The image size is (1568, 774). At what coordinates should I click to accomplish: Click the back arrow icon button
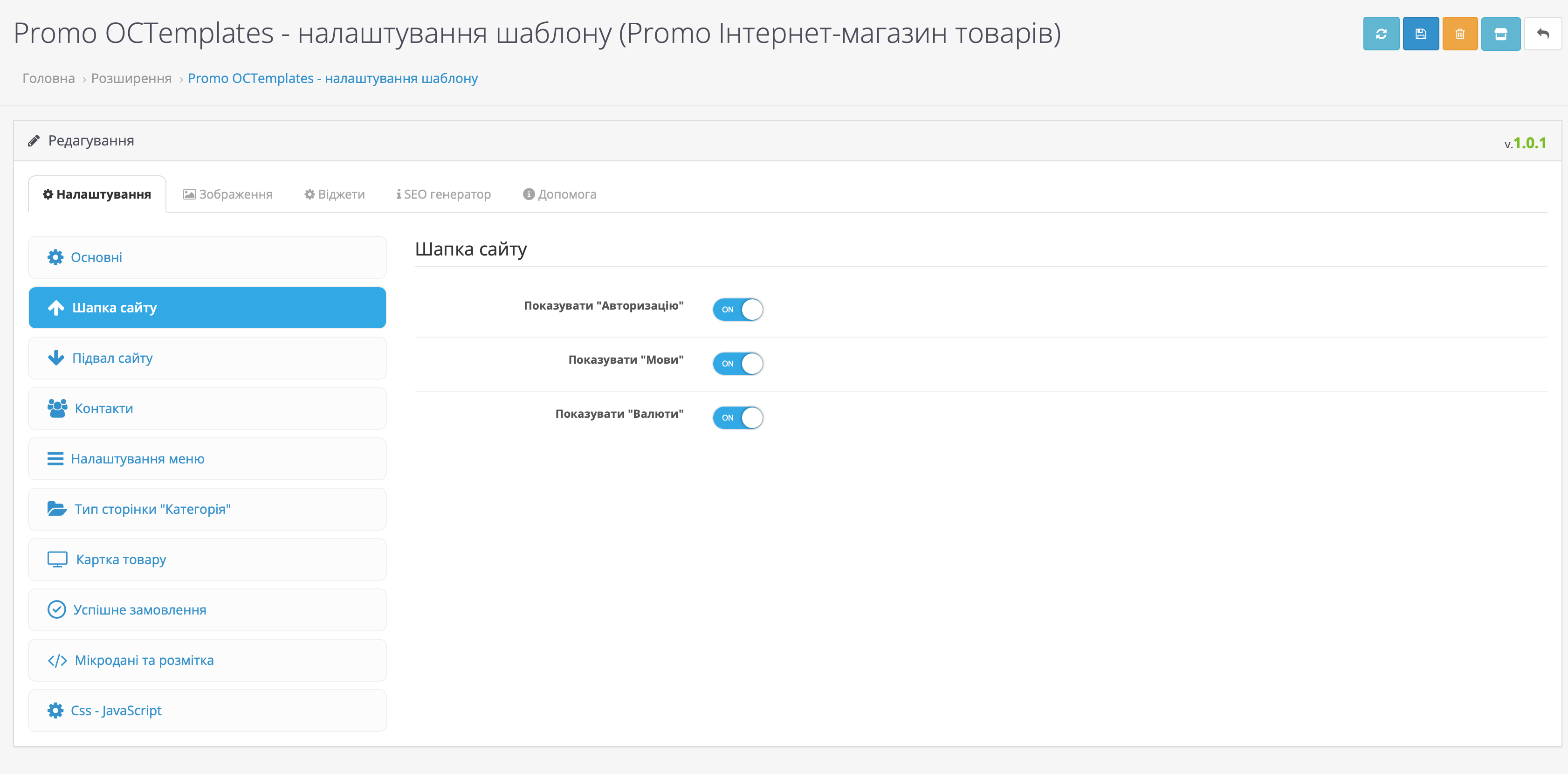[1542, 34]
